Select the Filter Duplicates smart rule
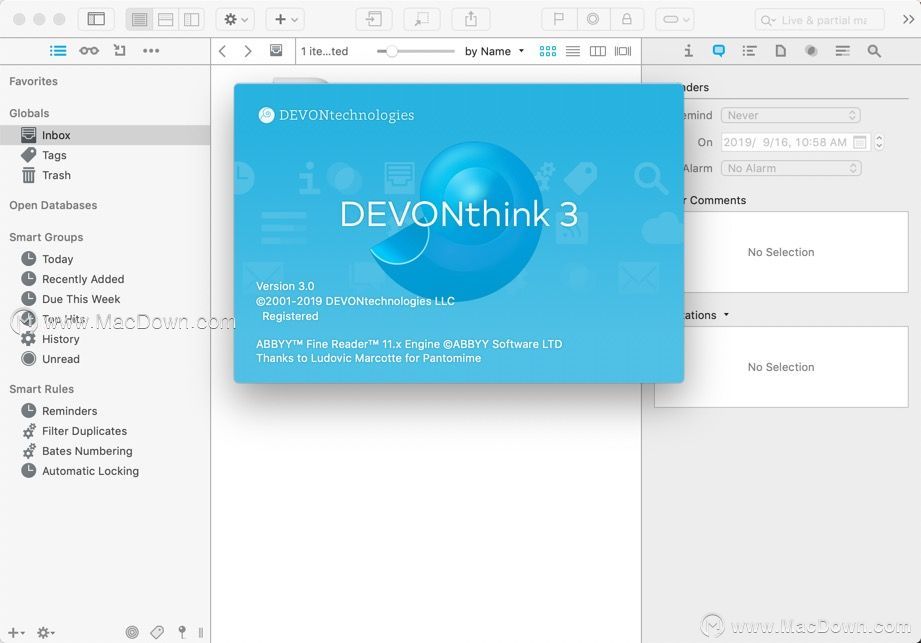The height and width of the screenshot is (643, 921). pos(105,431)
